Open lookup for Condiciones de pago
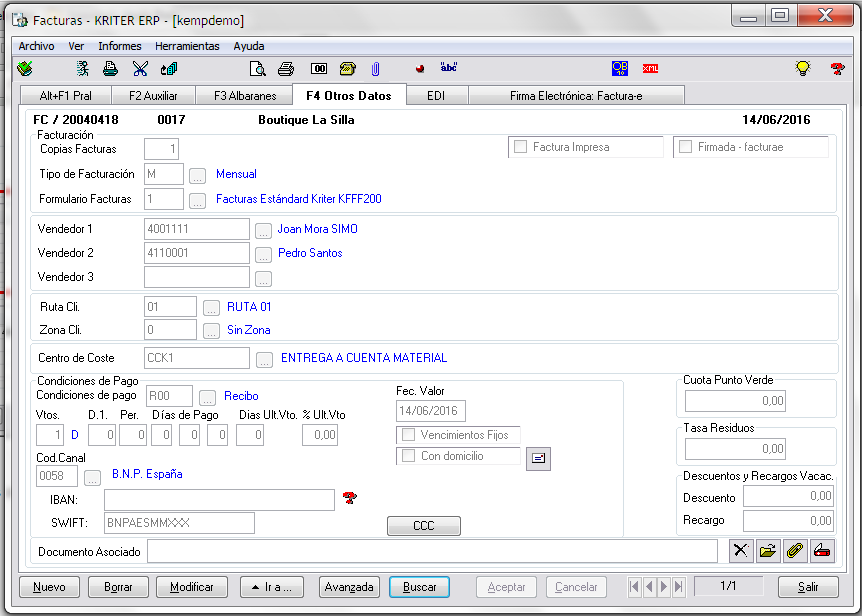 tap(207, 397)
